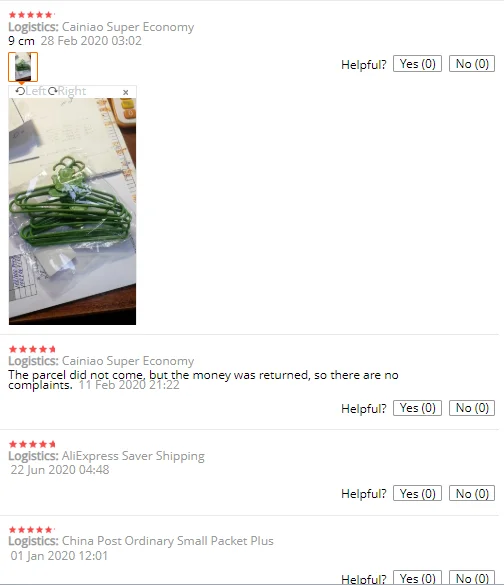Rotate the review photo right
This screenshot has width=504, height=585.
(x=67, y=91)
